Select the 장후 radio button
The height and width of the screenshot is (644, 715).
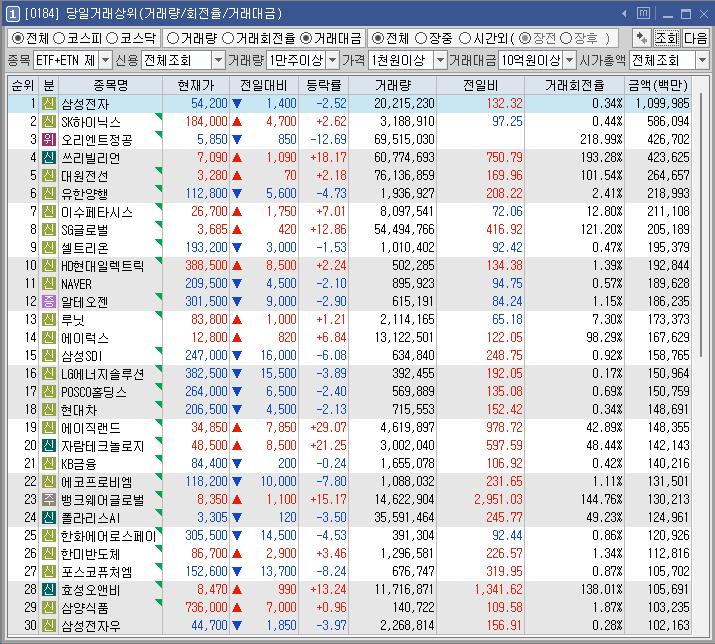pos(565,38)
